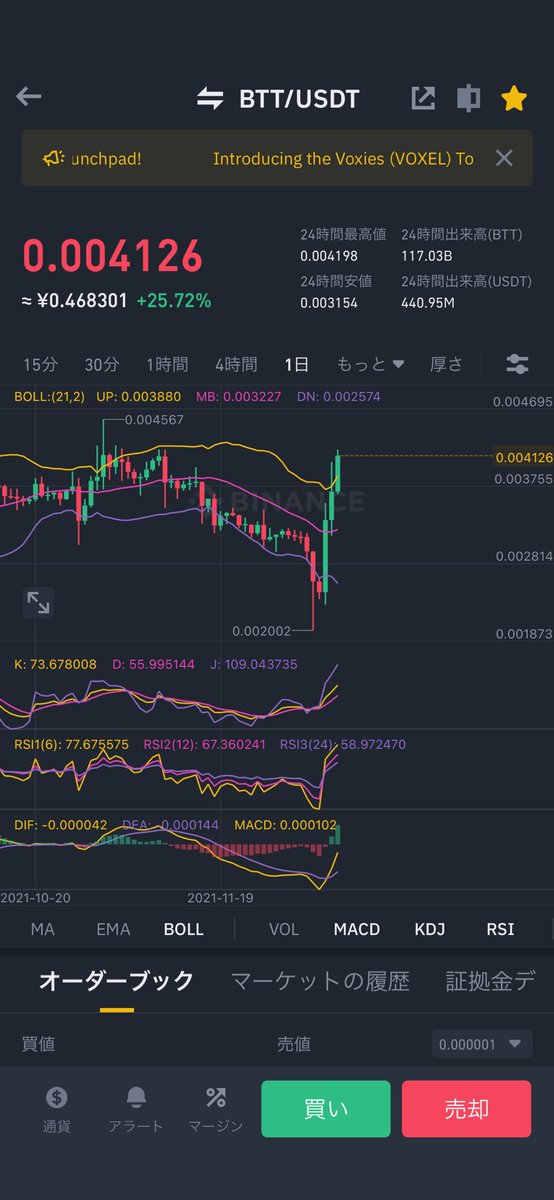Tap the DIF: -0.000042 value
The height and width of the screenshot is (1200, 554).
61,825
